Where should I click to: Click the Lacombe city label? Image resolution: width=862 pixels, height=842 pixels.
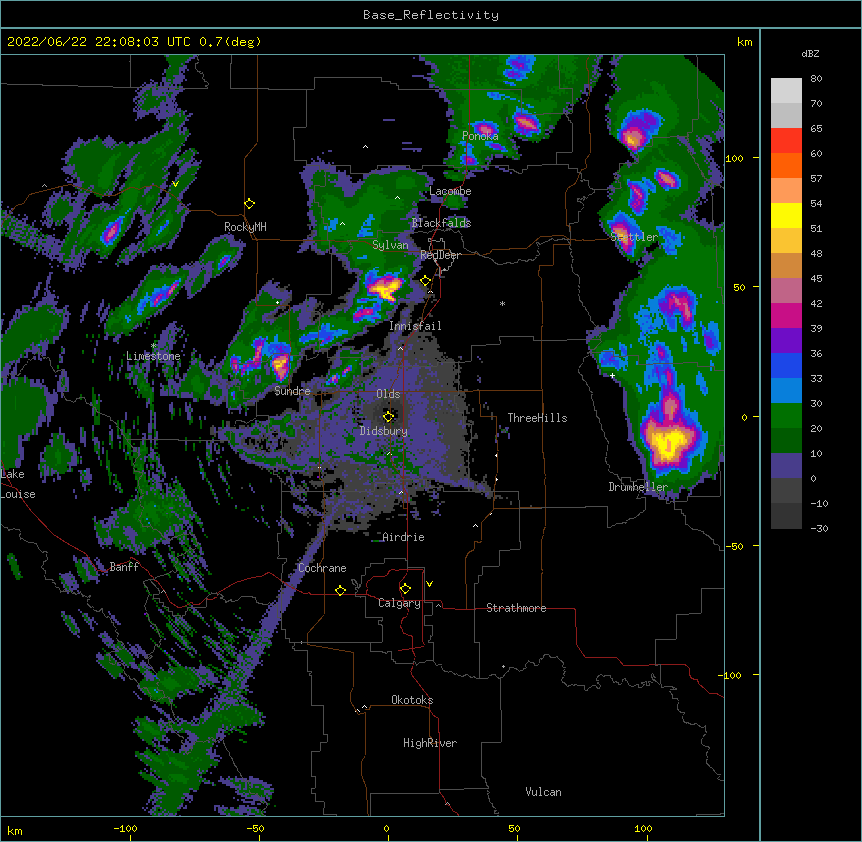(x=450, y=191)
